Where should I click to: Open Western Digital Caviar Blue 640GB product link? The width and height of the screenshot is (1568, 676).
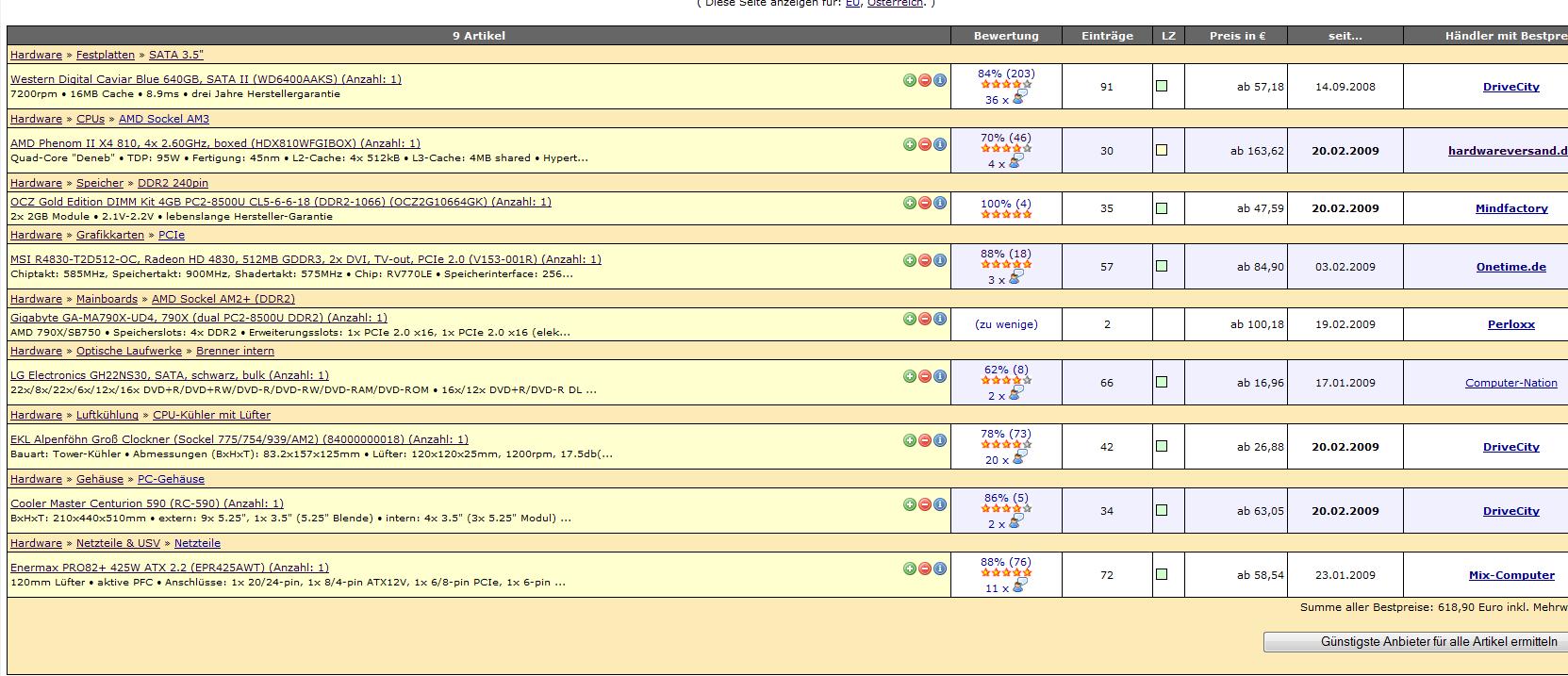(206, 79)
